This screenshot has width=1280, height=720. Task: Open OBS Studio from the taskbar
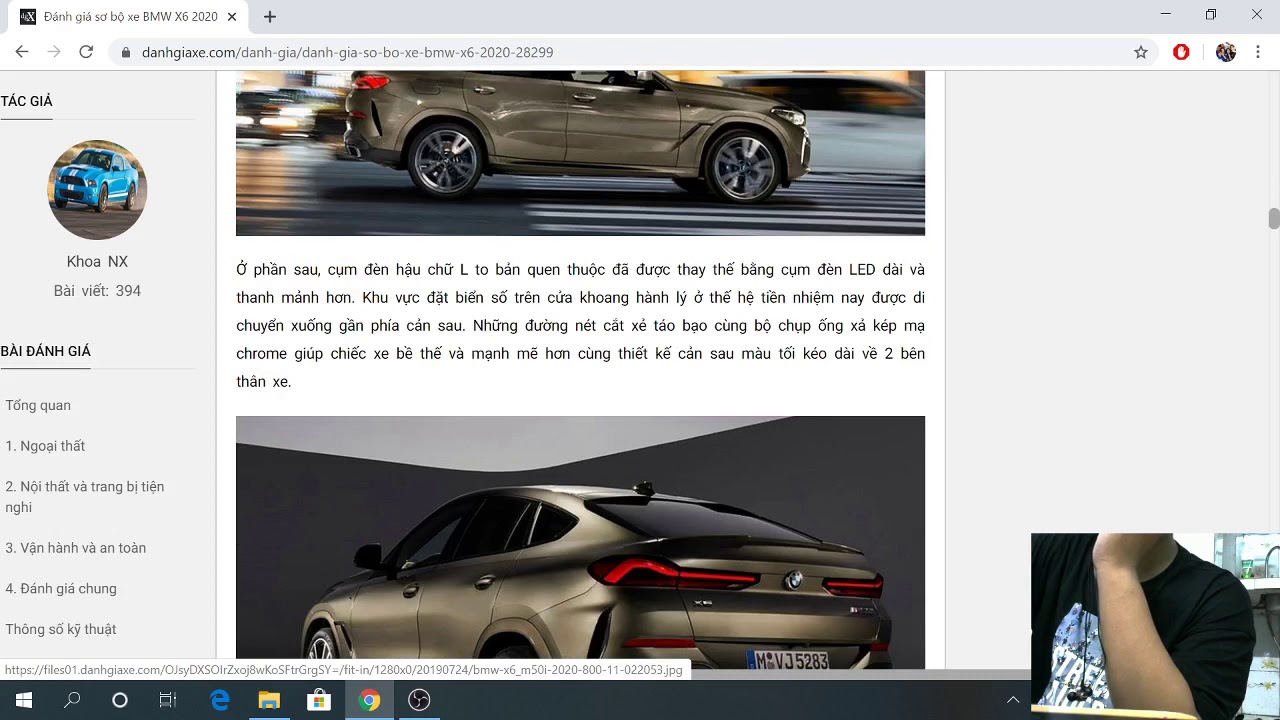tap(419, 700)
